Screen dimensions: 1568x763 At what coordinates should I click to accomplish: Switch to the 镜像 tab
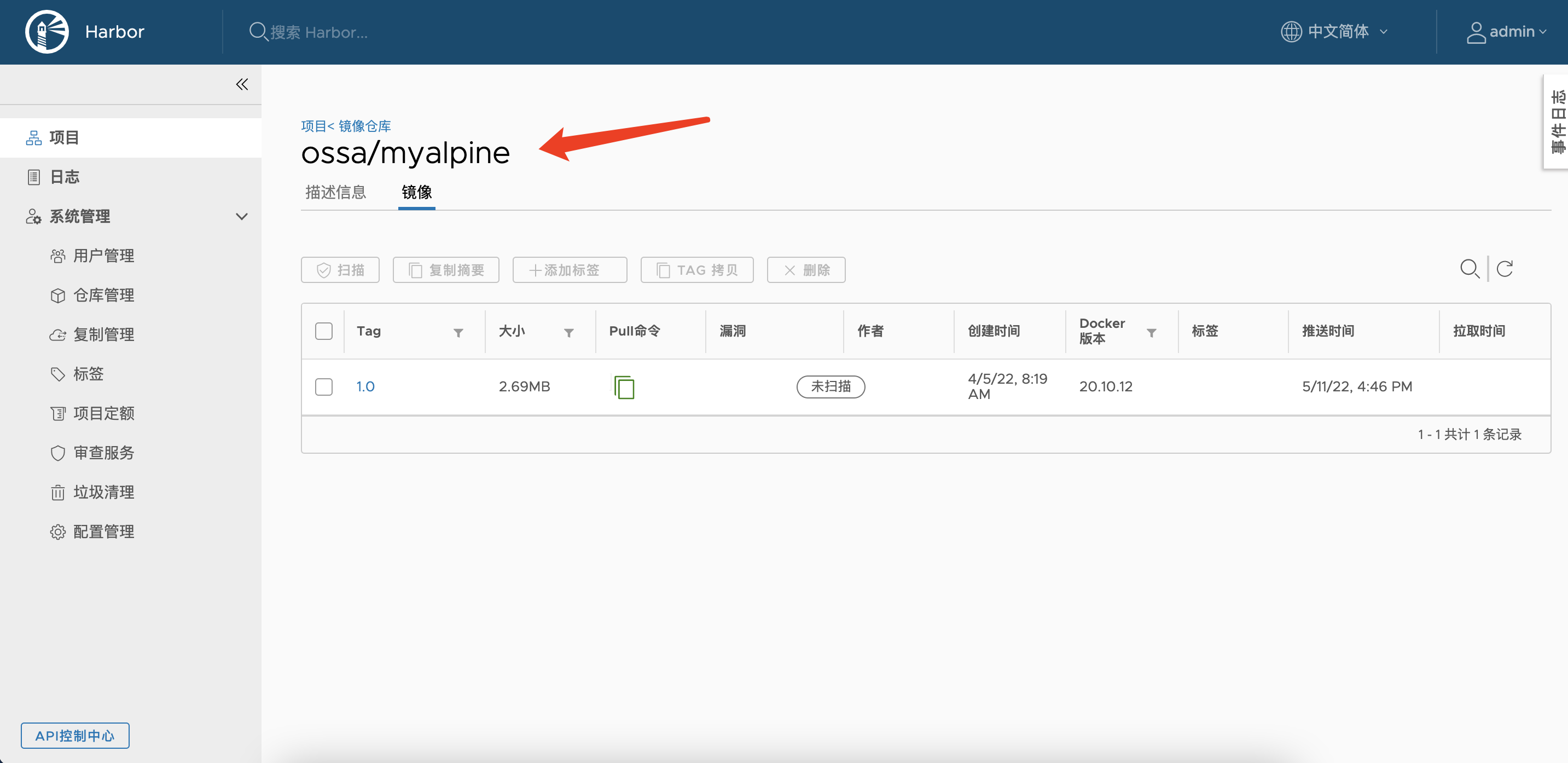416,193
